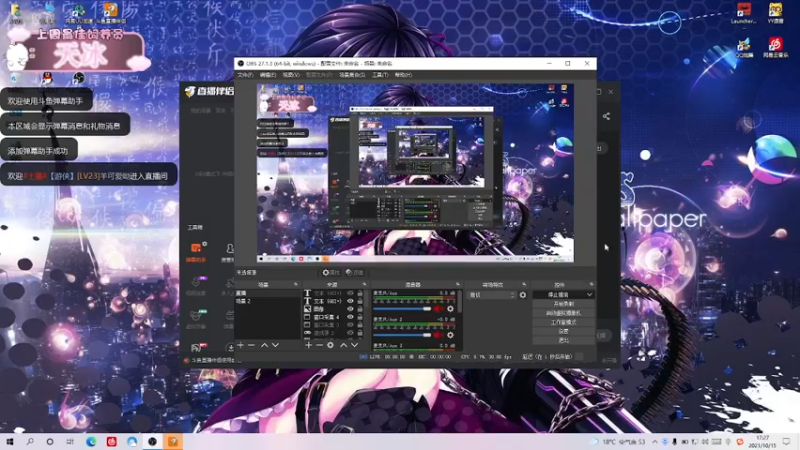Pop out the 场景 dock panel
Viewport: 800px width, 450px height.
click(x=296, y=284)
